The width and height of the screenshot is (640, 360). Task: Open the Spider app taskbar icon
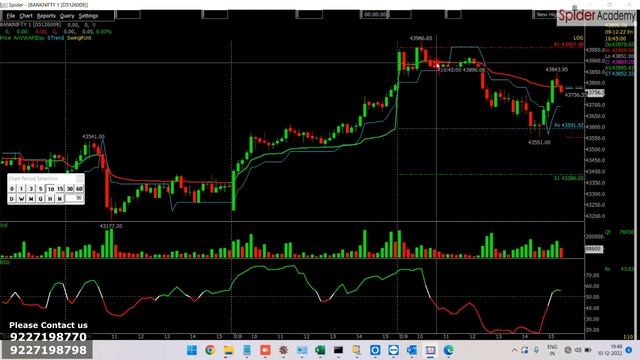coord(283,350)
